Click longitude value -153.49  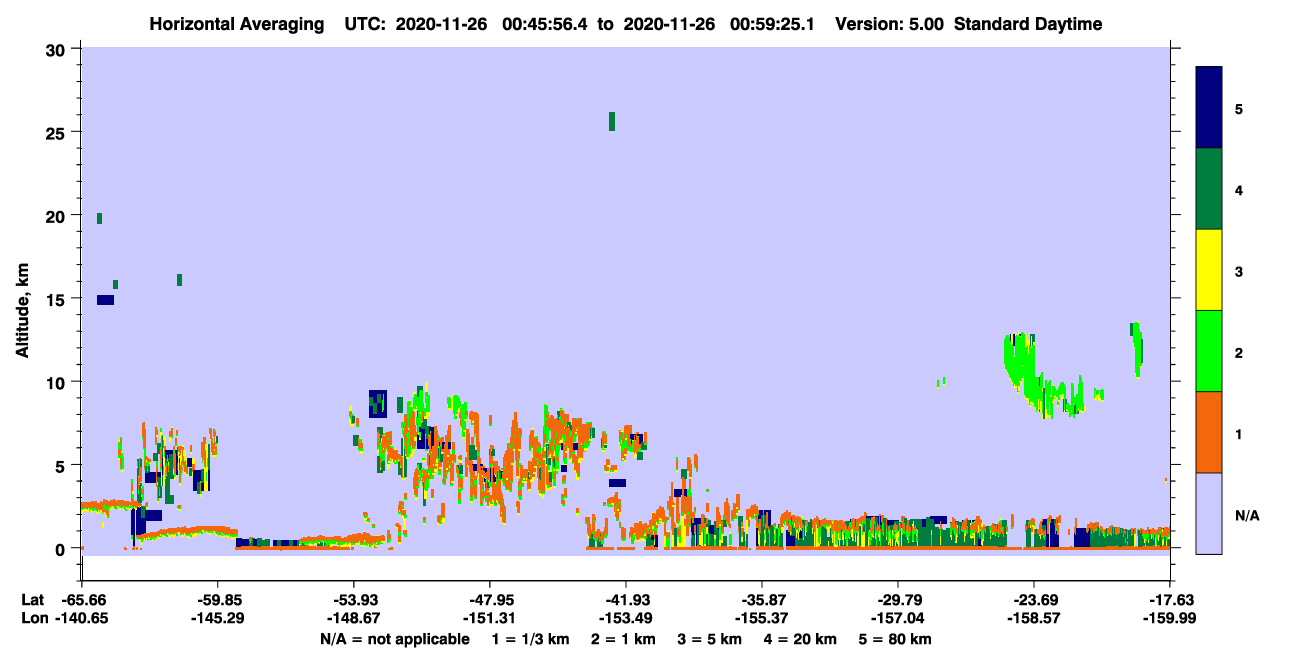click(626, 618)
